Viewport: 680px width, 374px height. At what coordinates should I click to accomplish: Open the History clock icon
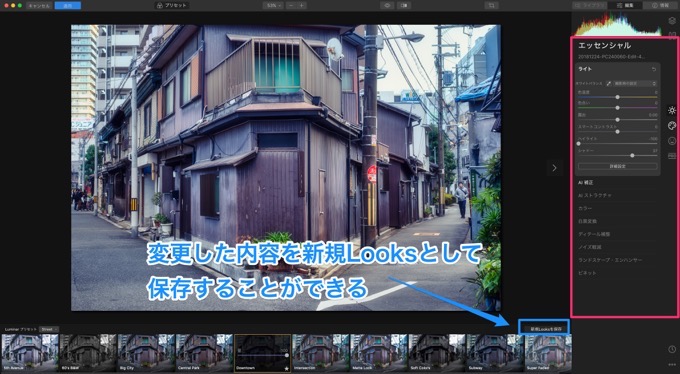point(672,349)
